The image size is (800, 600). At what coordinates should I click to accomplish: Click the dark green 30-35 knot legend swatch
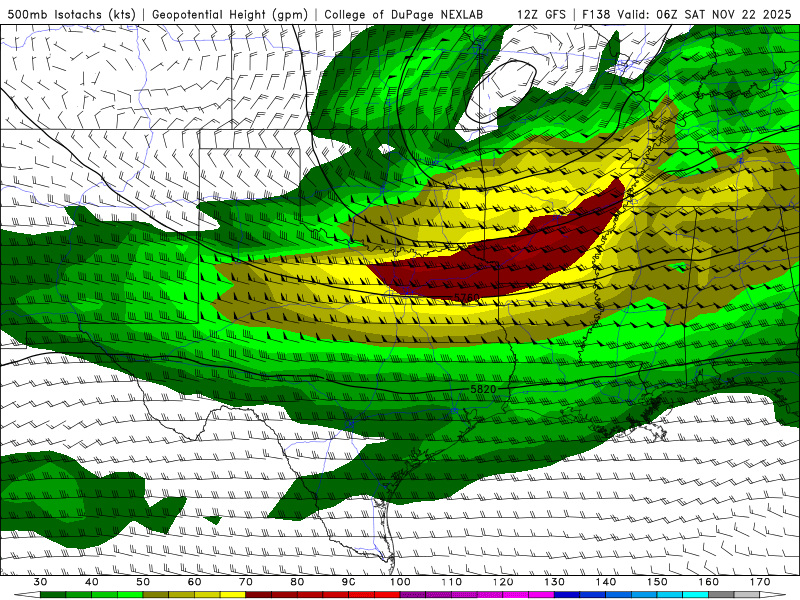(x=53, y=595)
